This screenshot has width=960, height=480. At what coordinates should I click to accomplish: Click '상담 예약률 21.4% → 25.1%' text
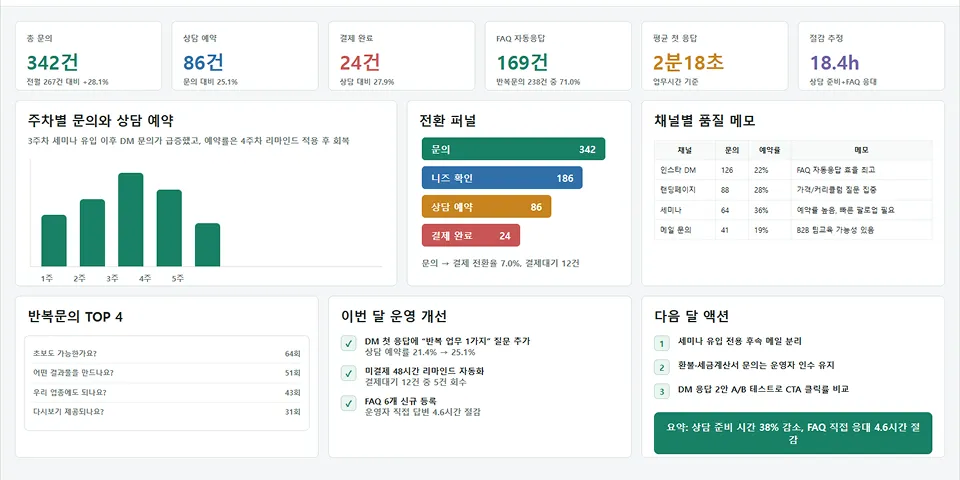tap(420, 352)
